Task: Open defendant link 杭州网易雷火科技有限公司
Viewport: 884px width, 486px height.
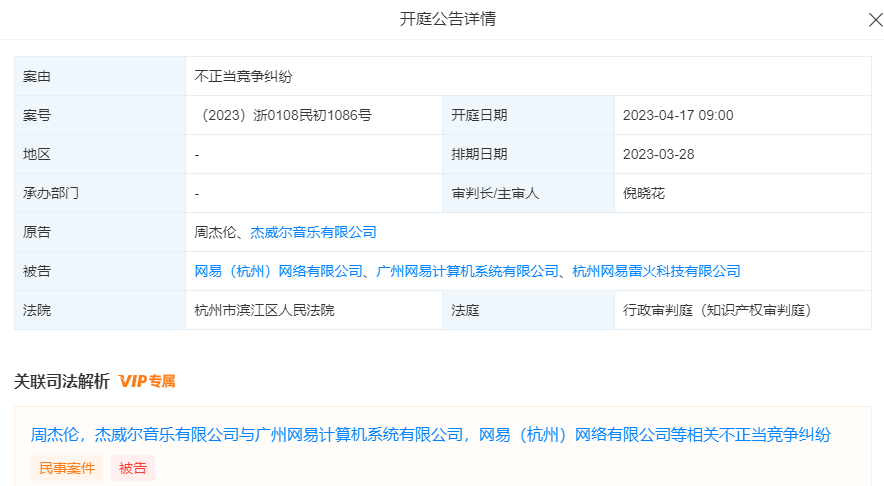Action: point(656,271)
